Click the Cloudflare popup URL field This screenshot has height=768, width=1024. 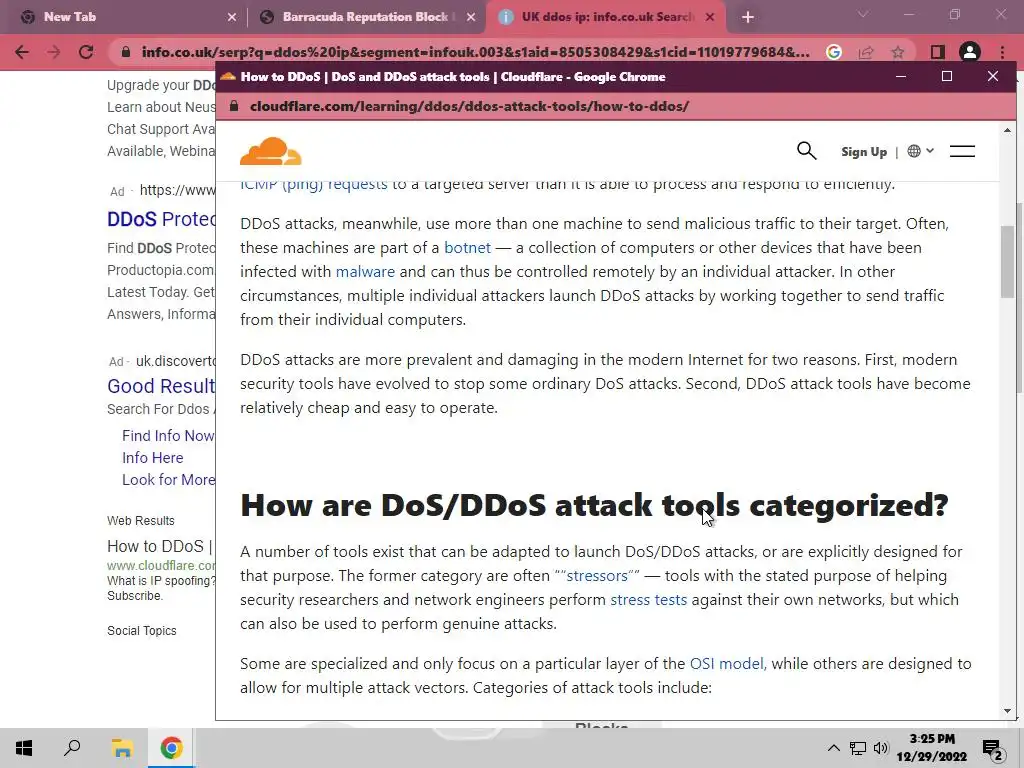coord(469,106)
